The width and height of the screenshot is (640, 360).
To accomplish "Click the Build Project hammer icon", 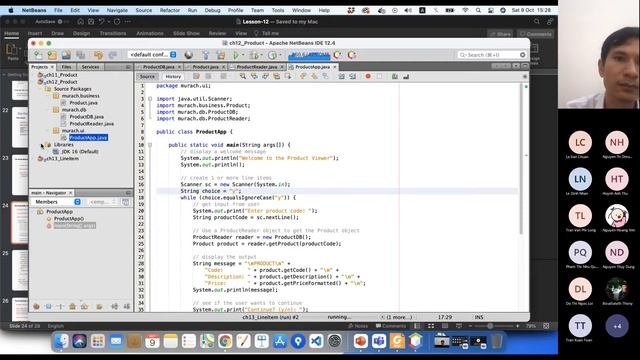I will pyautogui.click(x=206, y=55).
